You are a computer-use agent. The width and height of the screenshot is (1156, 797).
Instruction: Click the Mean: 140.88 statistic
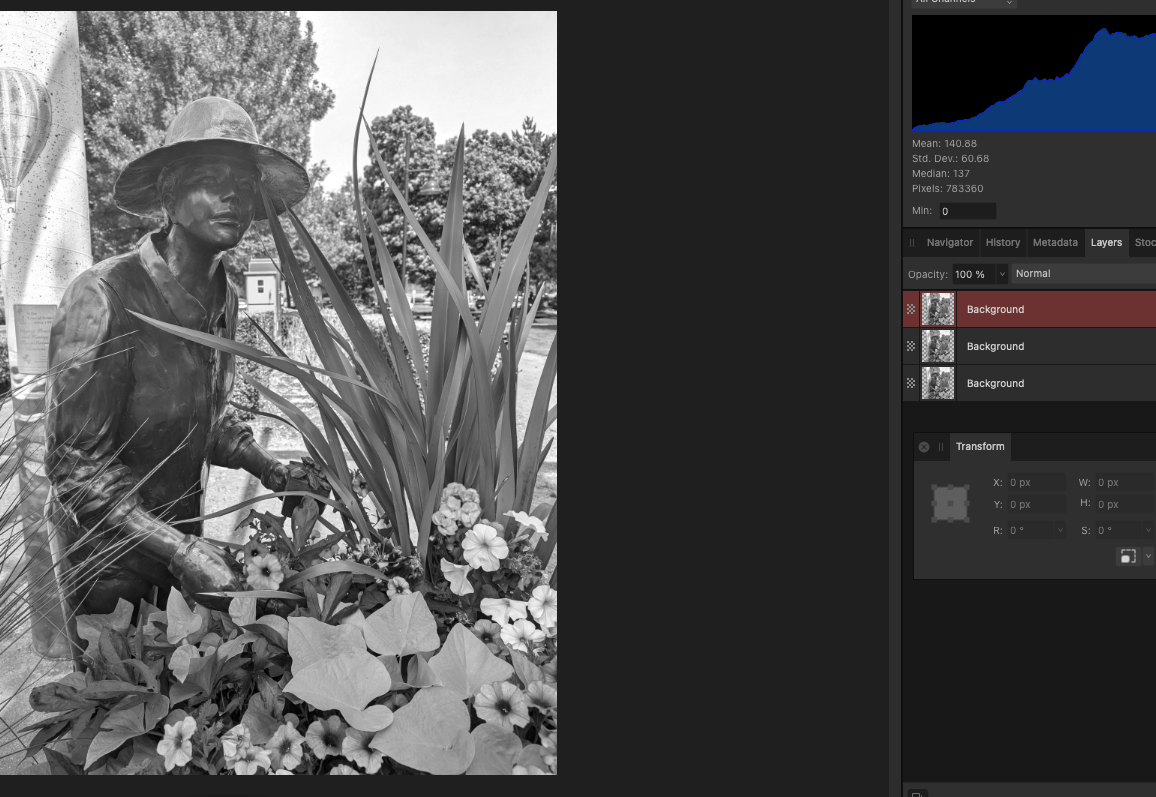click(x=944, y=144)
